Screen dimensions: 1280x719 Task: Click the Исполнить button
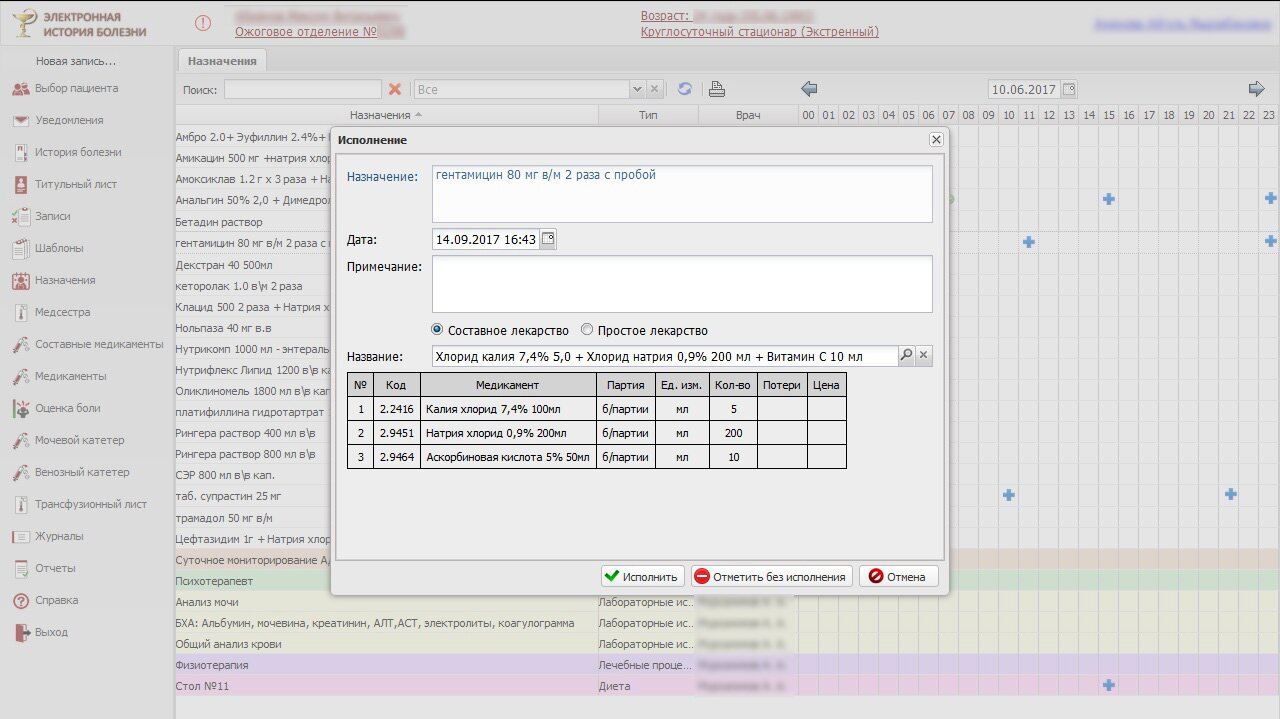pos(642,576)
